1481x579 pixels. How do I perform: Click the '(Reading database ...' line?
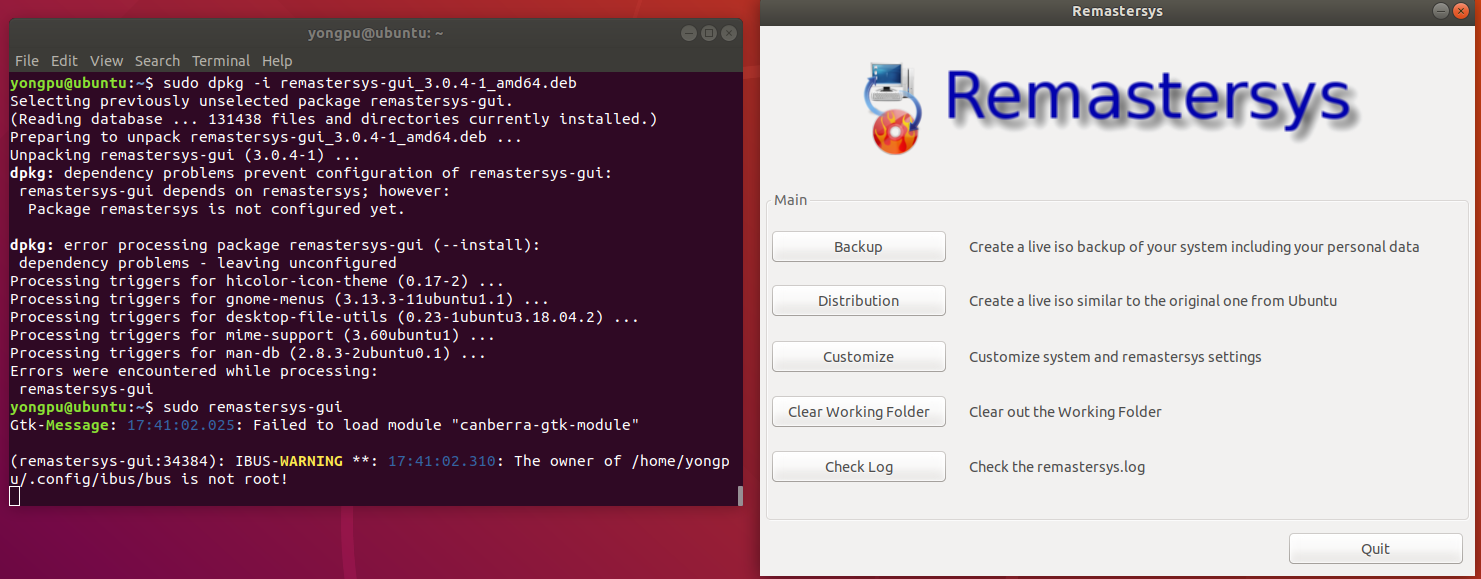pyautogui.click(x=333, y=119)
